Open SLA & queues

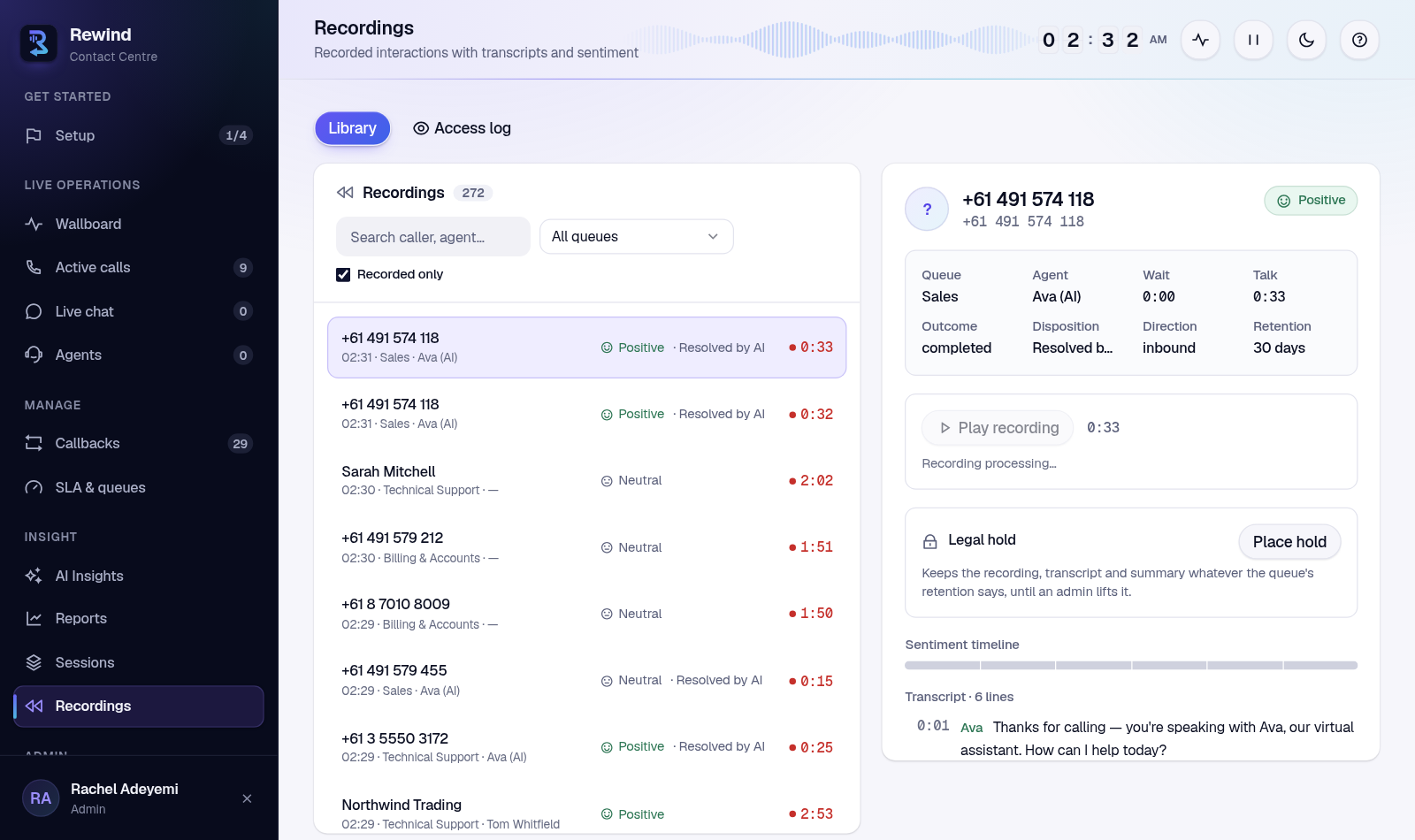pyautogui.click(x=139, y=487)
